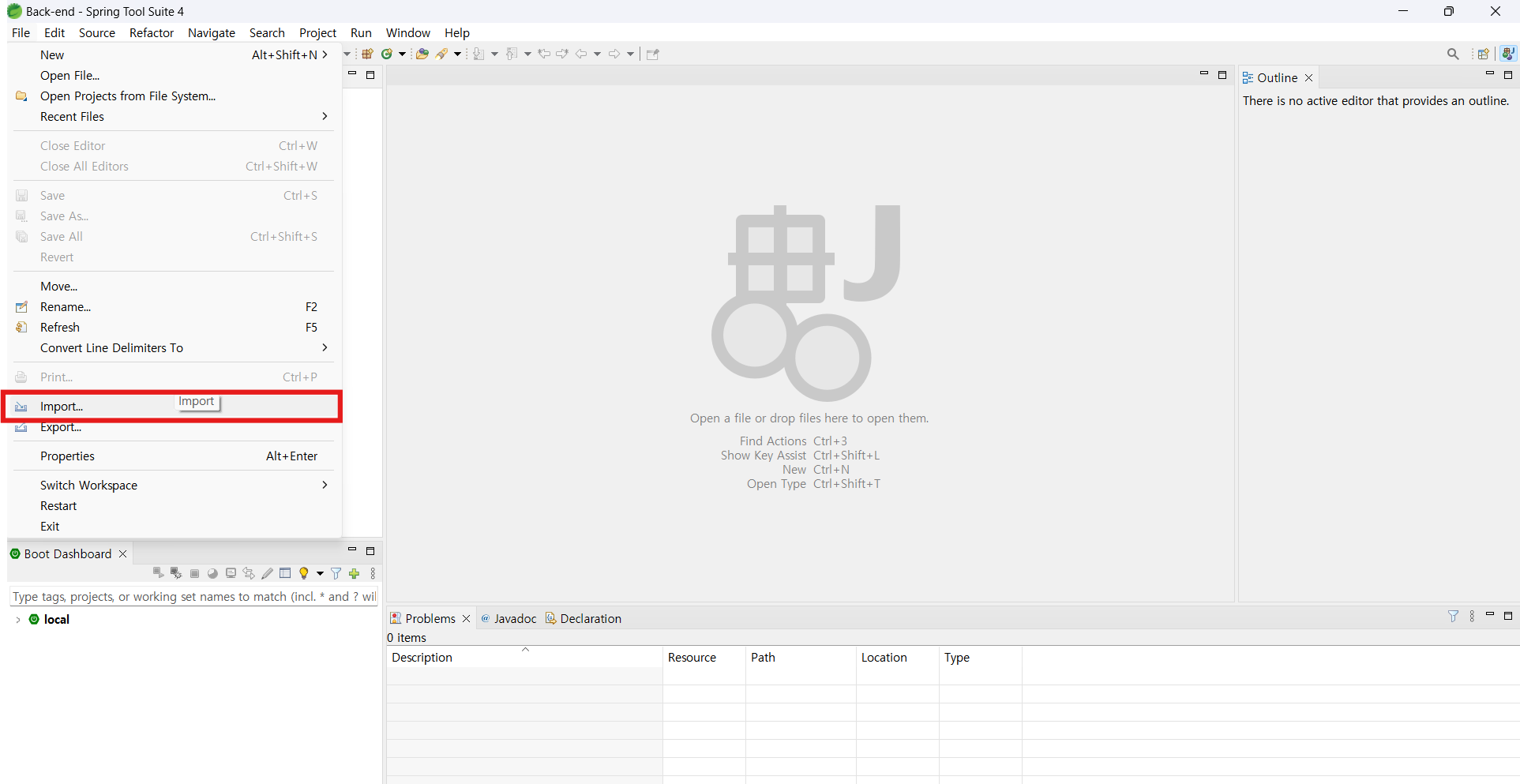Screen dimensions: 1520x784
Task: Click the Boot Dashboard link editor arrows icon
Action: 249,573
